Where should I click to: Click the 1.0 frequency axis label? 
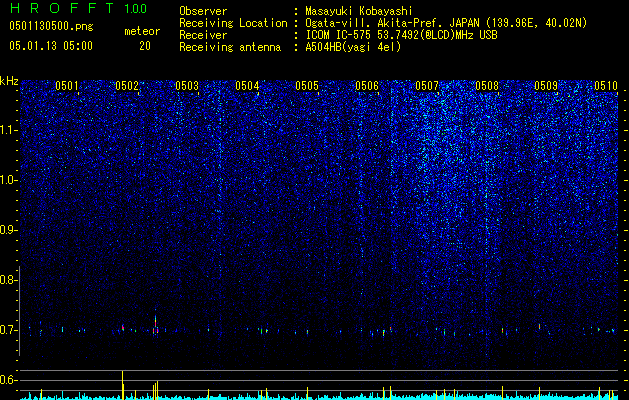[8, 181]
